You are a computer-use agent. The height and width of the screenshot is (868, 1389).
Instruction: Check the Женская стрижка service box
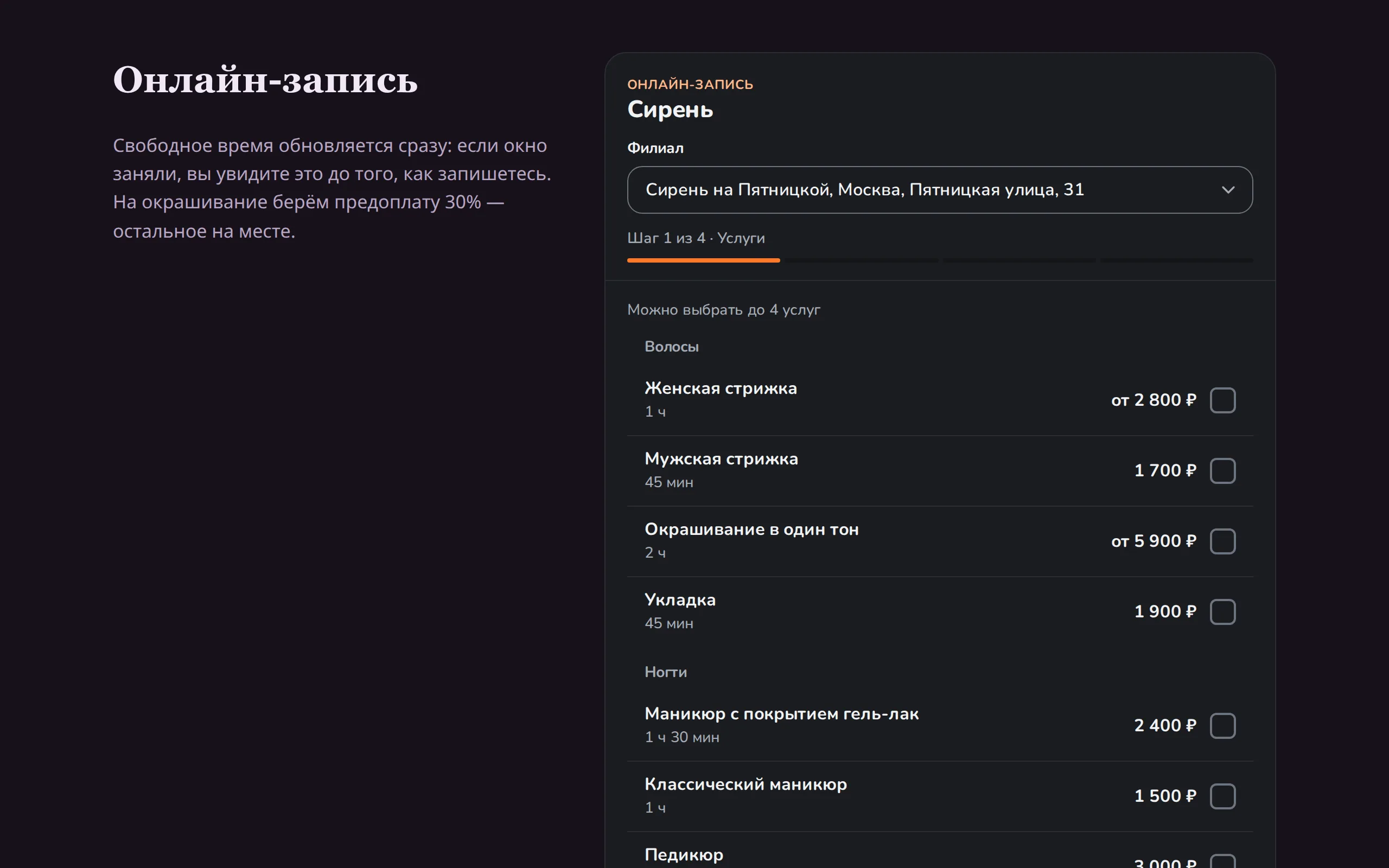(1222, 400)
